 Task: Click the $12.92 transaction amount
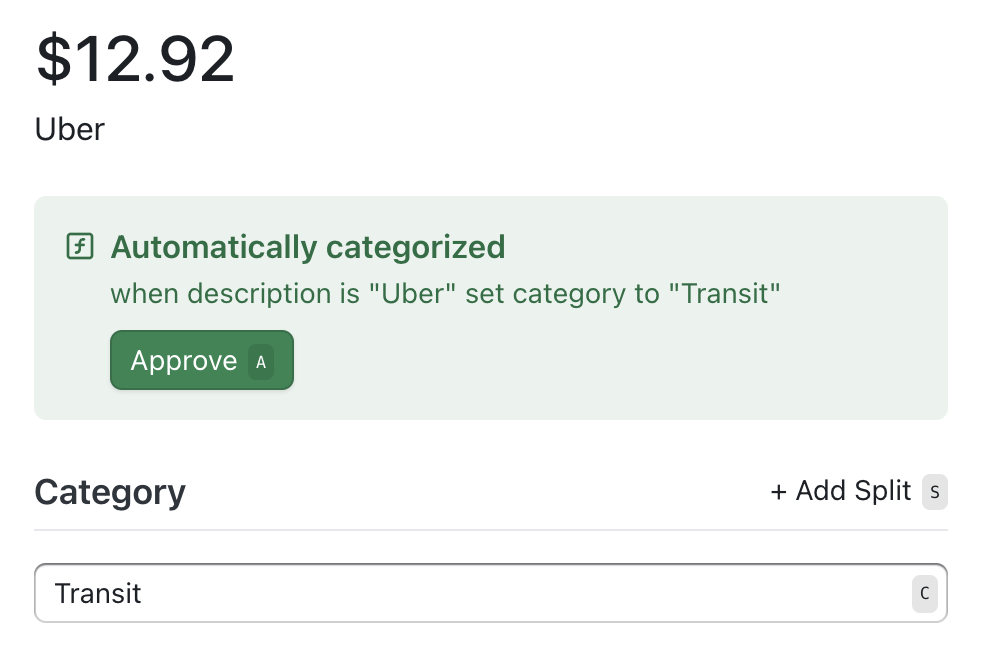[135, 57]
